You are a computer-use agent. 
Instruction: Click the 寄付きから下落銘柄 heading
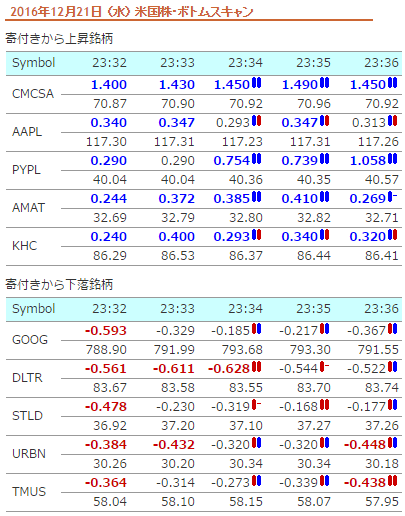tap(59, 284)
